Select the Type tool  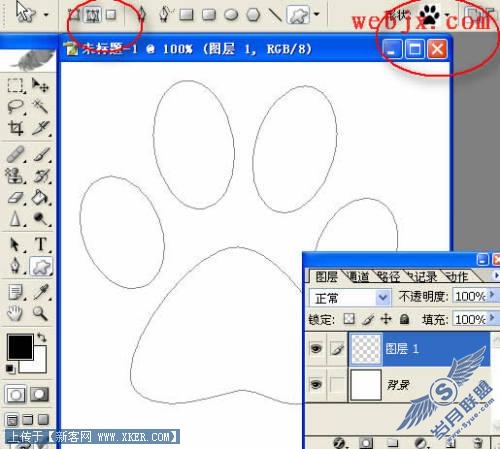(41, 244)
